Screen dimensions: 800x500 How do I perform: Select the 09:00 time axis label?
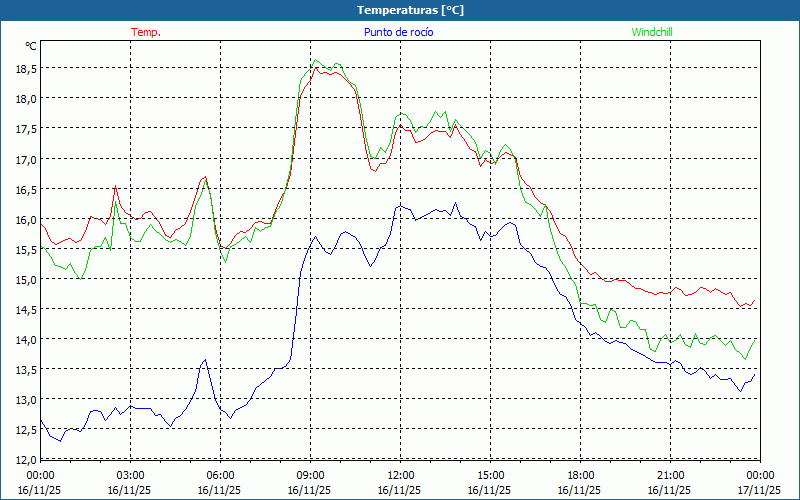click(x=310, y=475)
